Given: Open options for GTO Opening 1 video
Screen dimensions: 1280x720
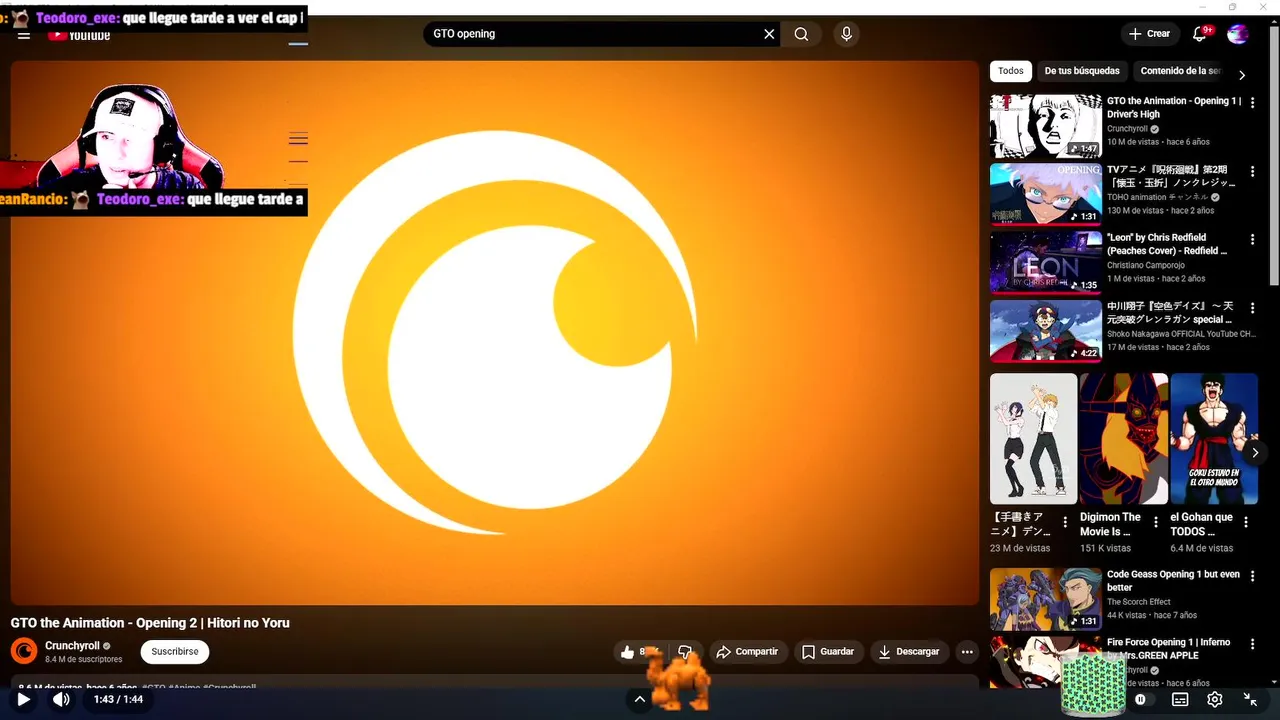Looking at the screenshot, I should click(1252, 102).
